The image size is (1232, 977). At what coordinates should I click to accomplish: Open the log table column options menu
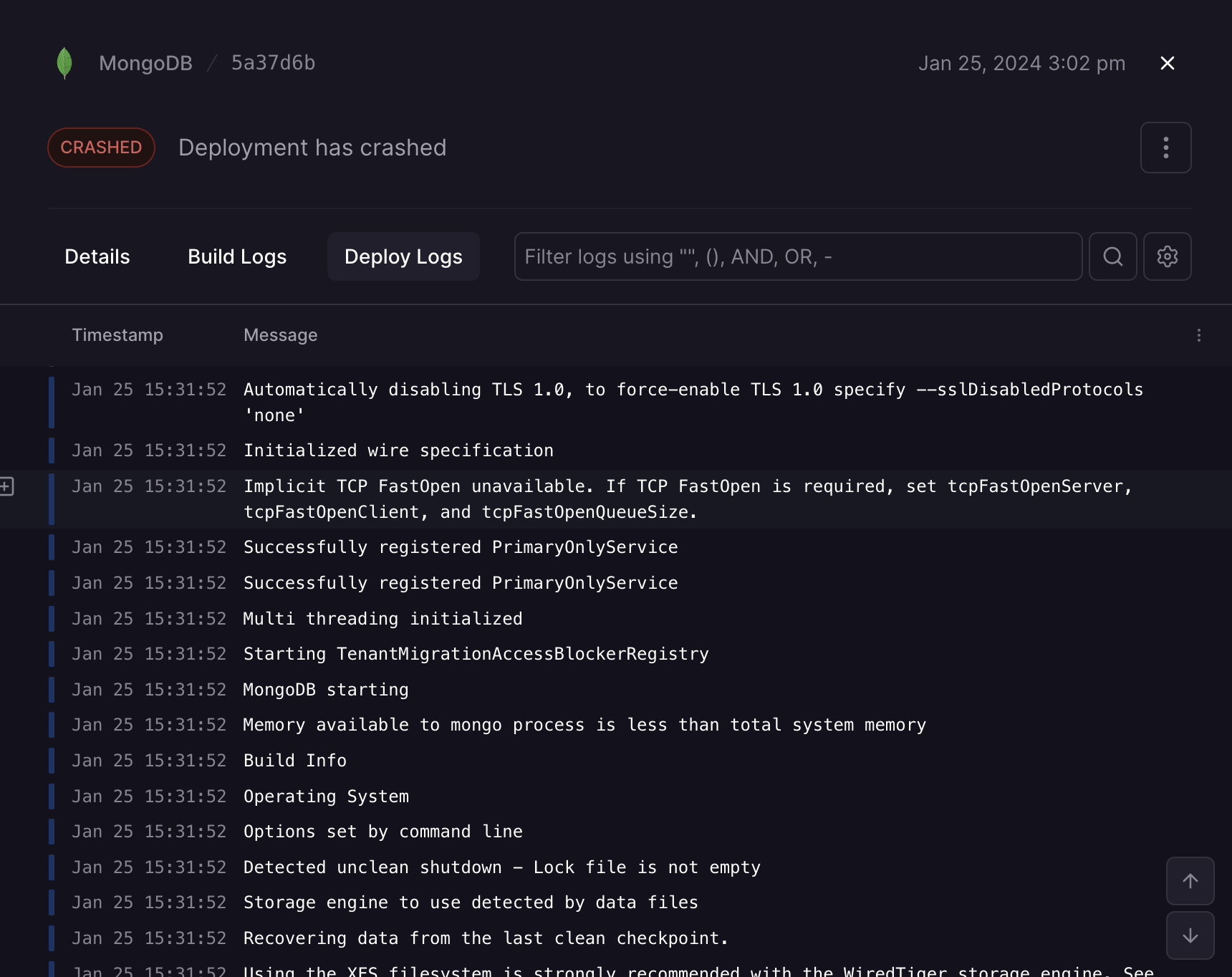[x=1198, y=335]
